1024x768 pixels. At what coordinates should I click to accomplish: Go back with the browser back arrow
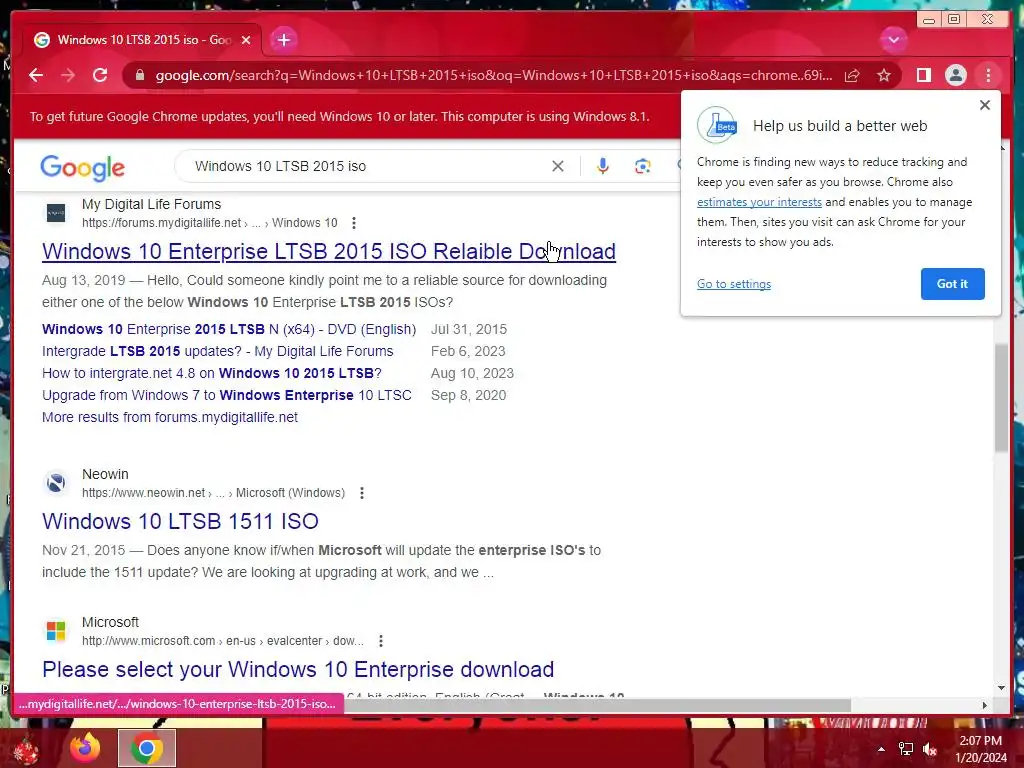pyautogui.click(x=36, y=75)
